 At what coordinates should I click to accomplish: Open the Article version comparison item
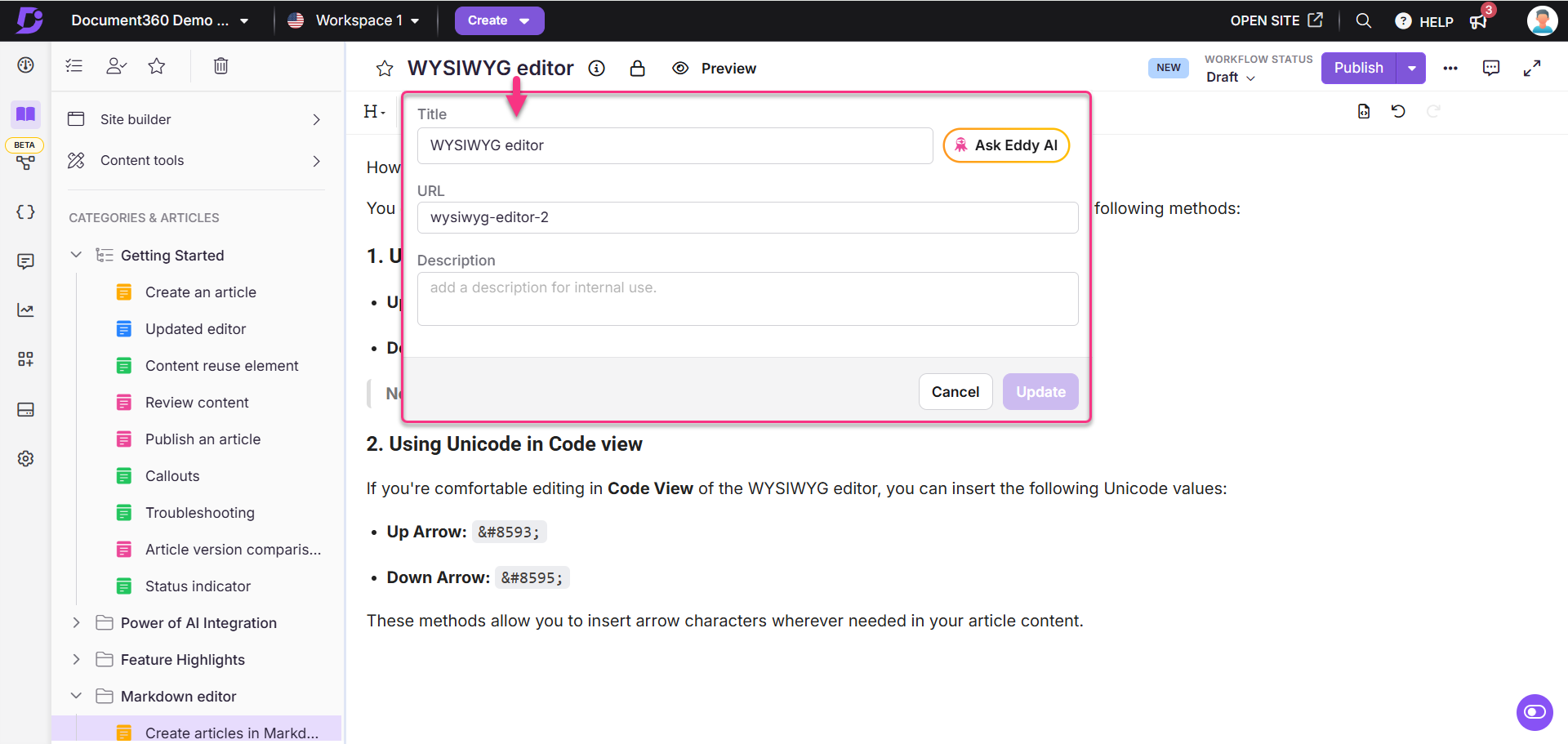coord(234,550)
